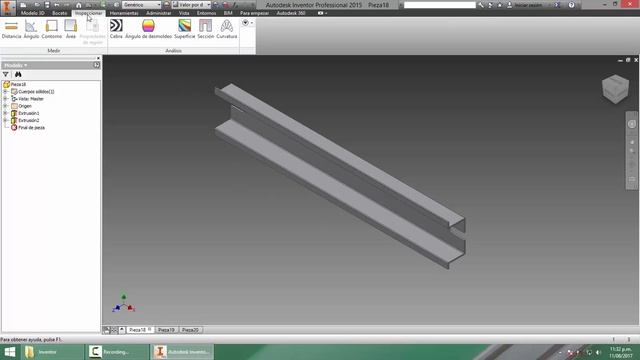This screenshot has width=640, height=360.
Task: Open the Para empezar ribbon tab
Action: tap(254, 13)
